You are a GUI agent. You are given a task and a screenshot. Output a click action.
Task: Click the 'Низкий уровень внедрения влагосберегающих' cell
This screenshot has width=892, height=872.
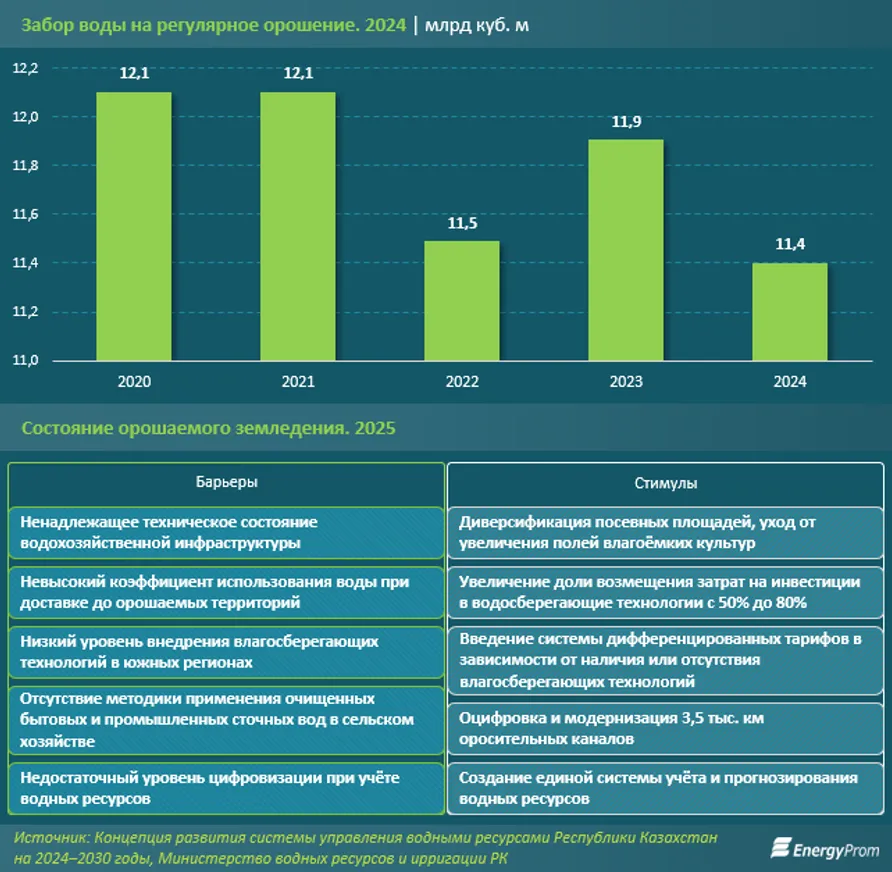click(226, 651)
